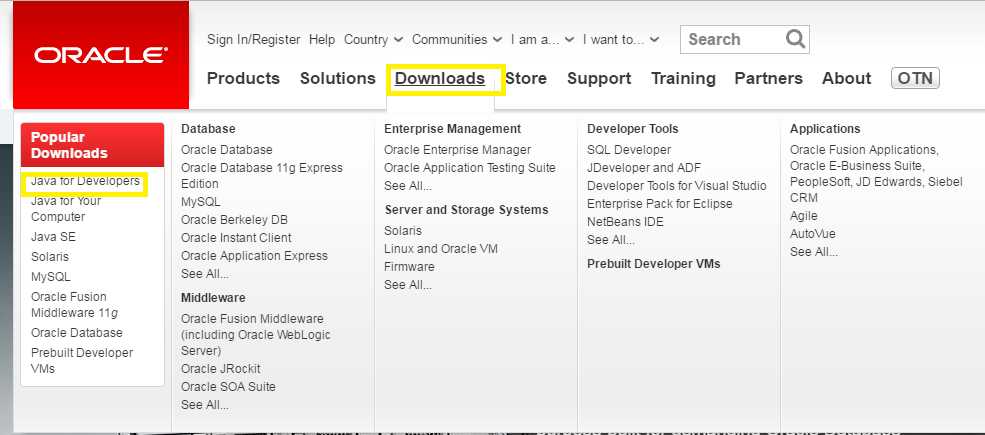Open Prebuilt Developer VMs in Popular Downloads
The width and height of the screenshot is (985, 435).
pyautogui.click(x=82, y=360)
